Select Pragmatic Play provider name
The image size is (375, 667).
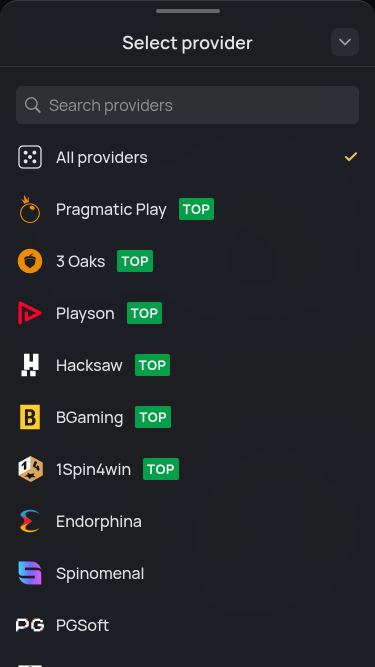(111, 209)
